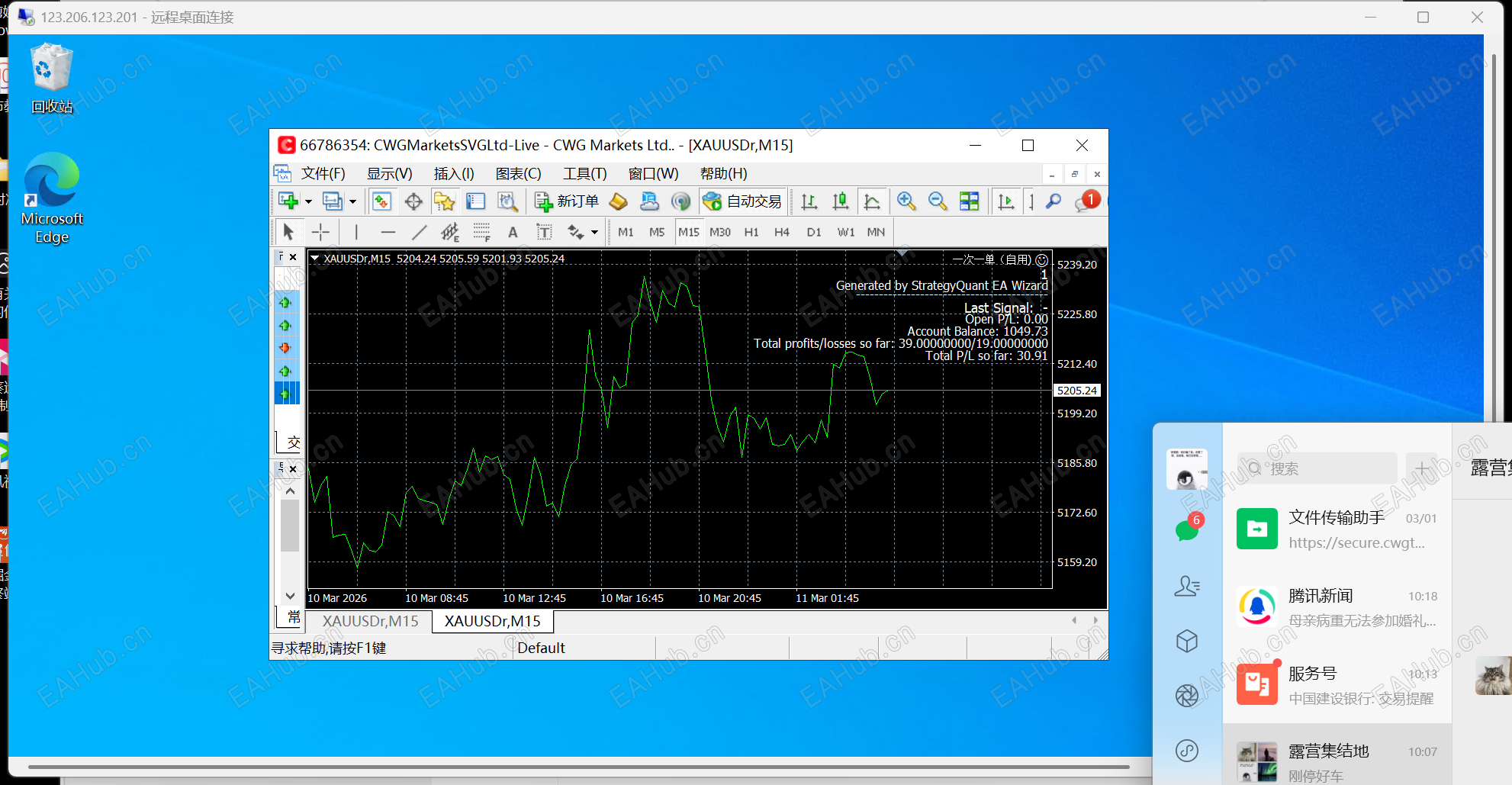
Task: Switch timeframe to M5
Action: click(657, 232)
